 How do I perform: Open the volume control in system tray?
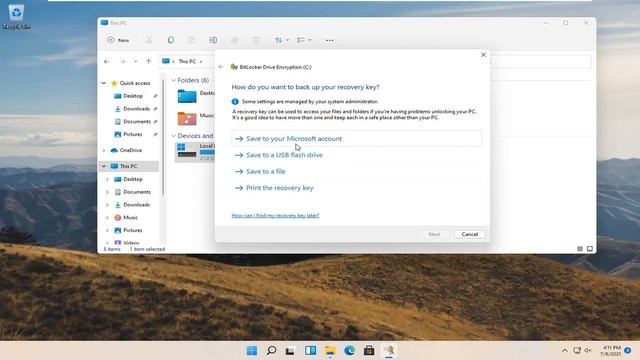click(x=588, y=351)
